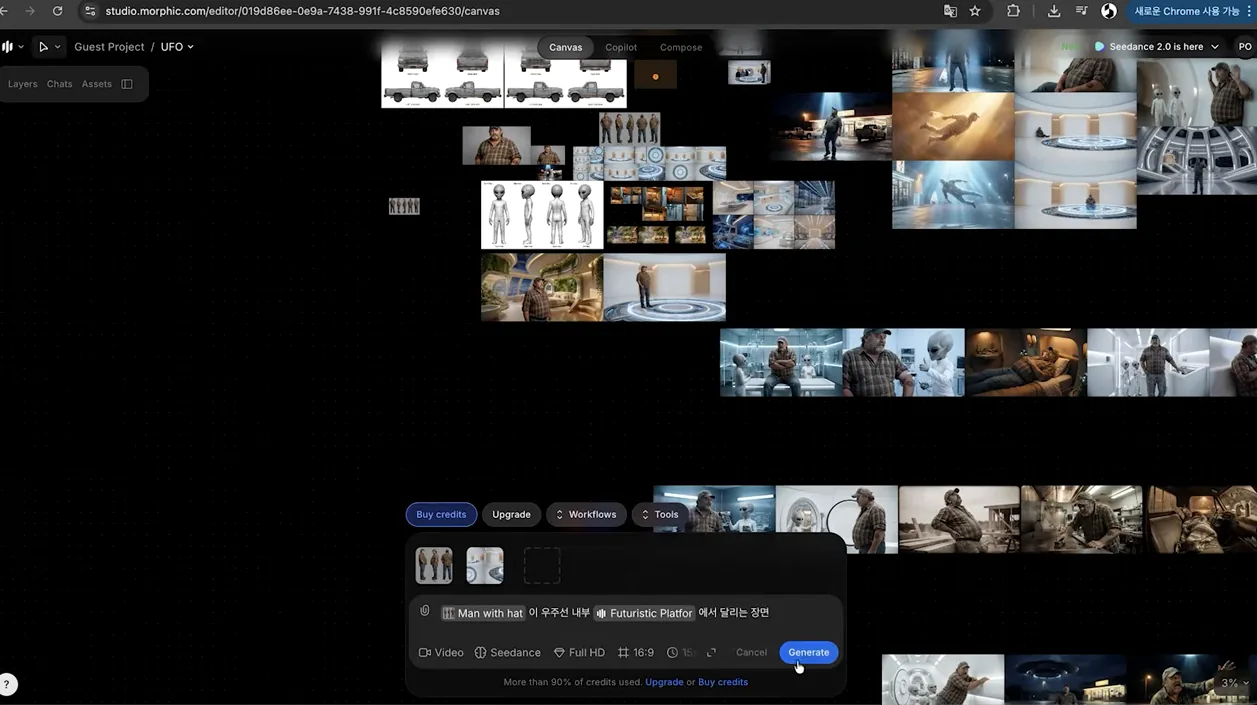Reload the page with browser refresh icon
The width and height of the screenshot is (1257, 705).
click(57, 11)
